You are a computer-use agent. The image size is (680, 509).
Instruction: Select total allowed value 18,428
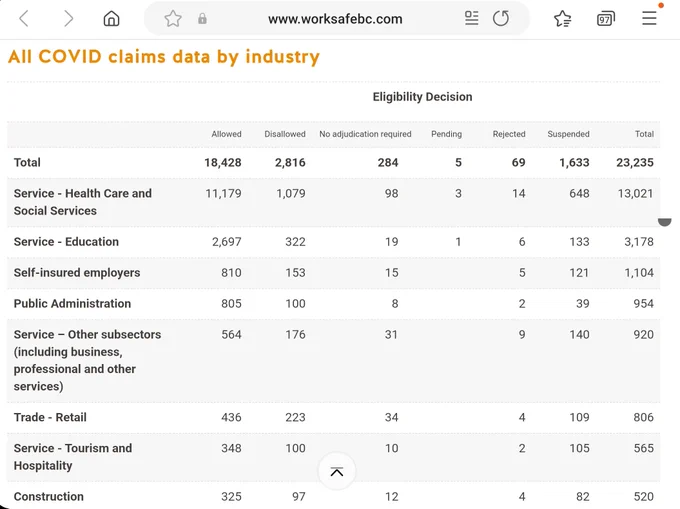click(223, 163)
